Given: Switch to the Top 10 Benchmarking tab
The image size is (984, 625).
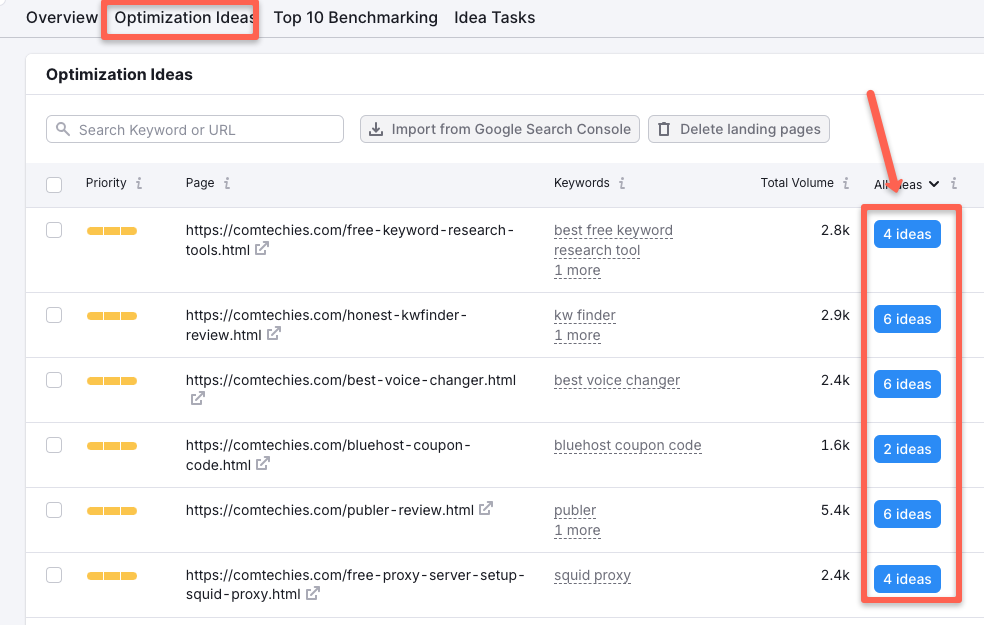Looking at the screenshot, I should [x=355, y=17].
